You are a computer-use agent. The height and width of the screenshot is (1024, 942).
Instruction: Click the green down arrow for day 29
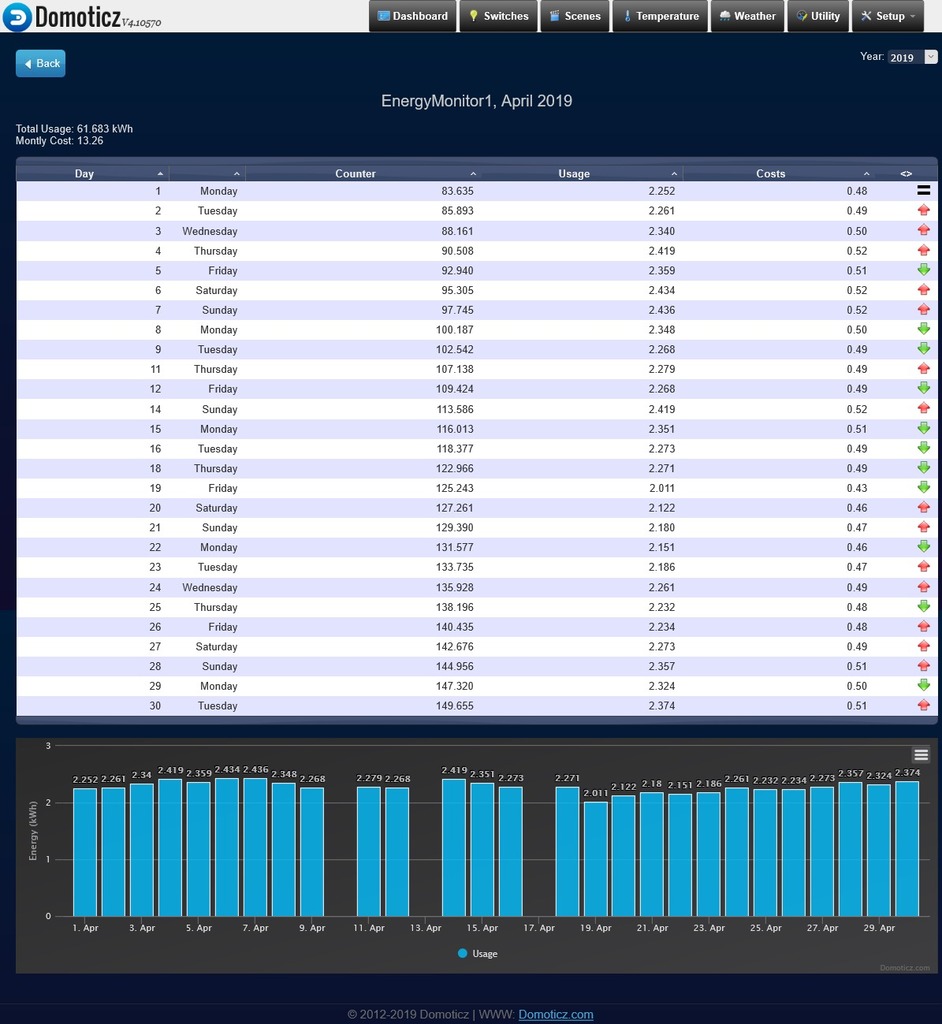coord(923,686)
